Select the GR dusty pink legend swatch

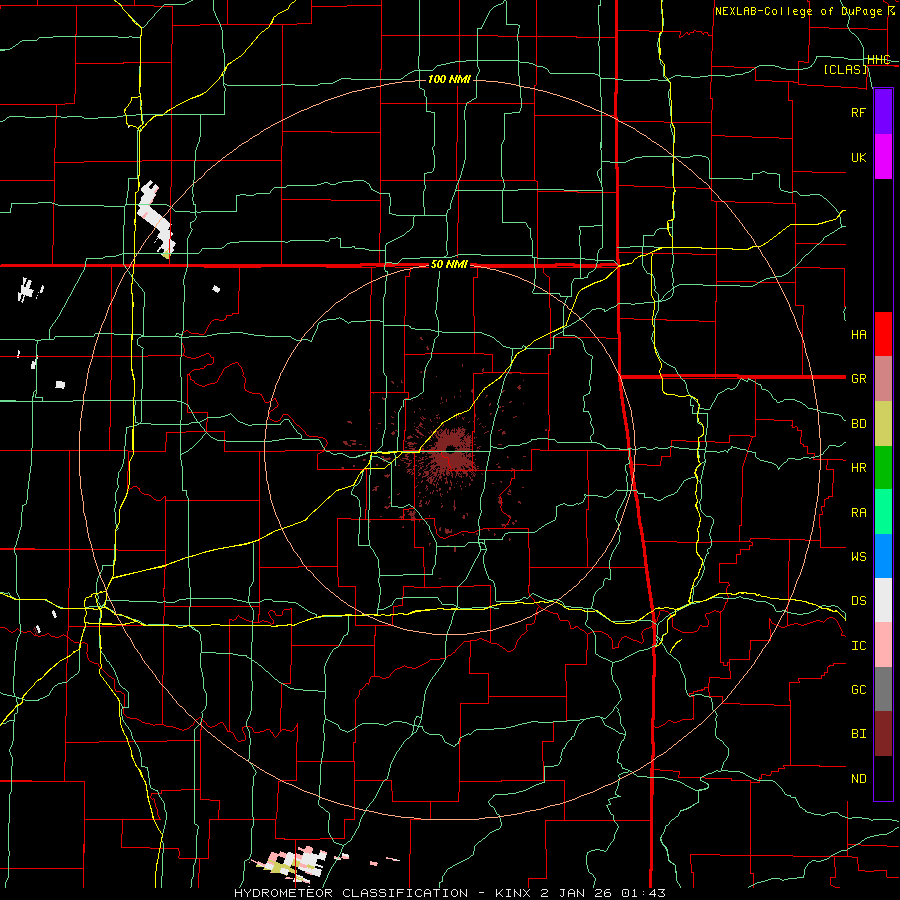(883, 379)
